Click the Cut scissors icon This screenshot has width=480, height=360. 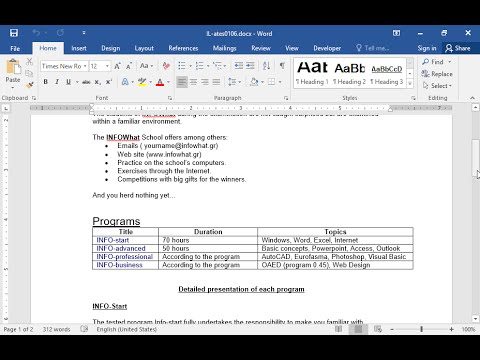30,61
